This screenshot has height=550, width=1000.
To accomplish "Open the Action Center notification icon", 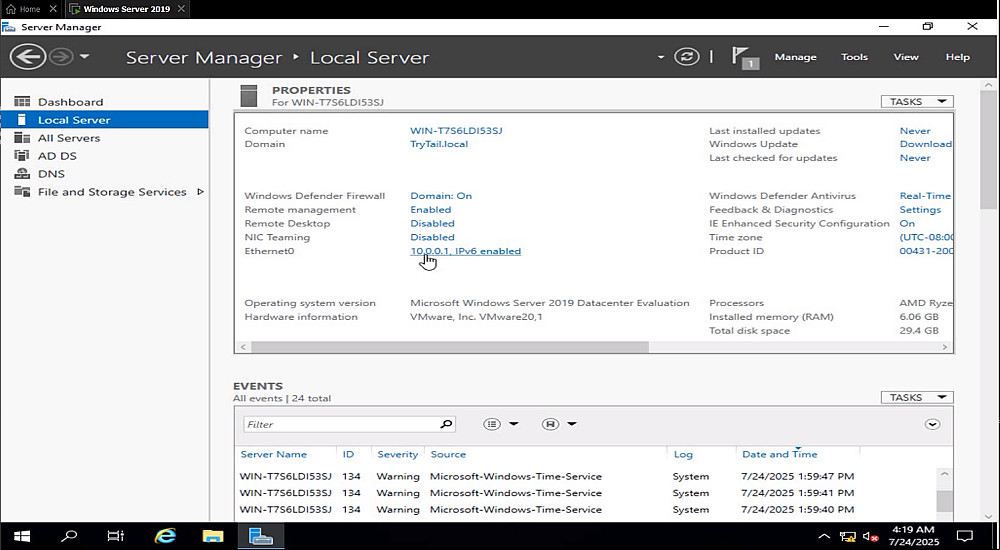I will click(966, 536).
